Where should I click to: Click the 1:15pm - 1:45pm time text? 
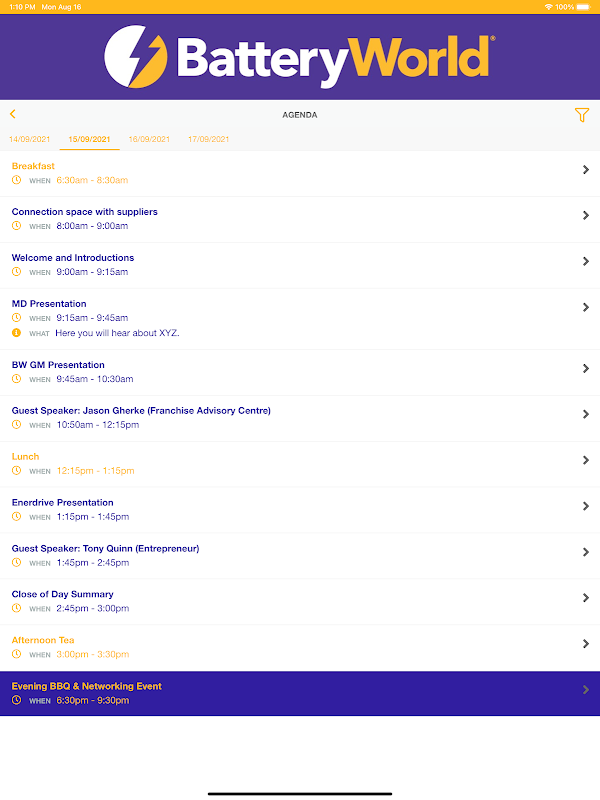[93, 517]
